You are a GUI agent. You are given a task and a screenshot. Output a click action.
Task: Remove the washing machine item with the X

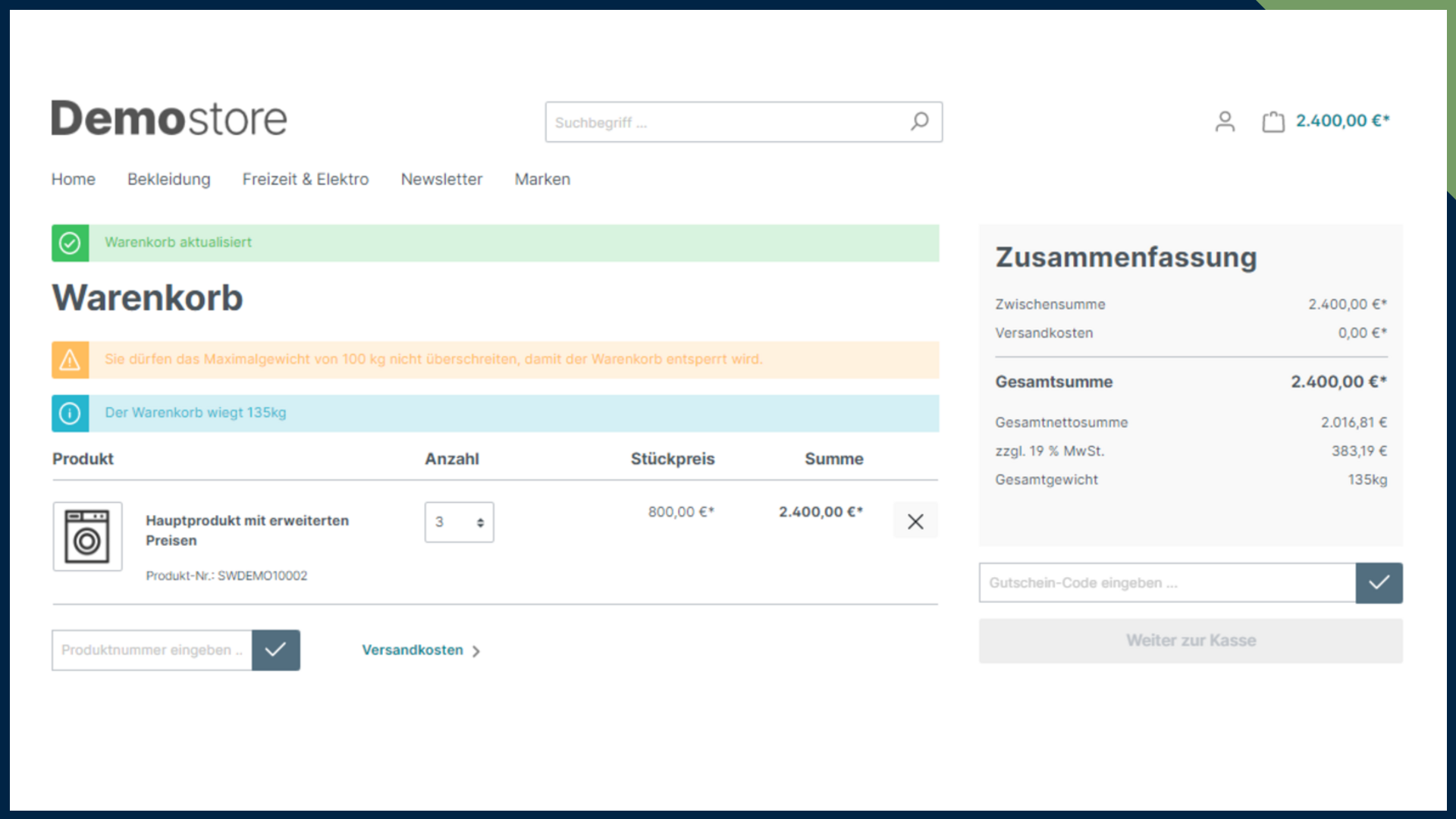(915, 521)
